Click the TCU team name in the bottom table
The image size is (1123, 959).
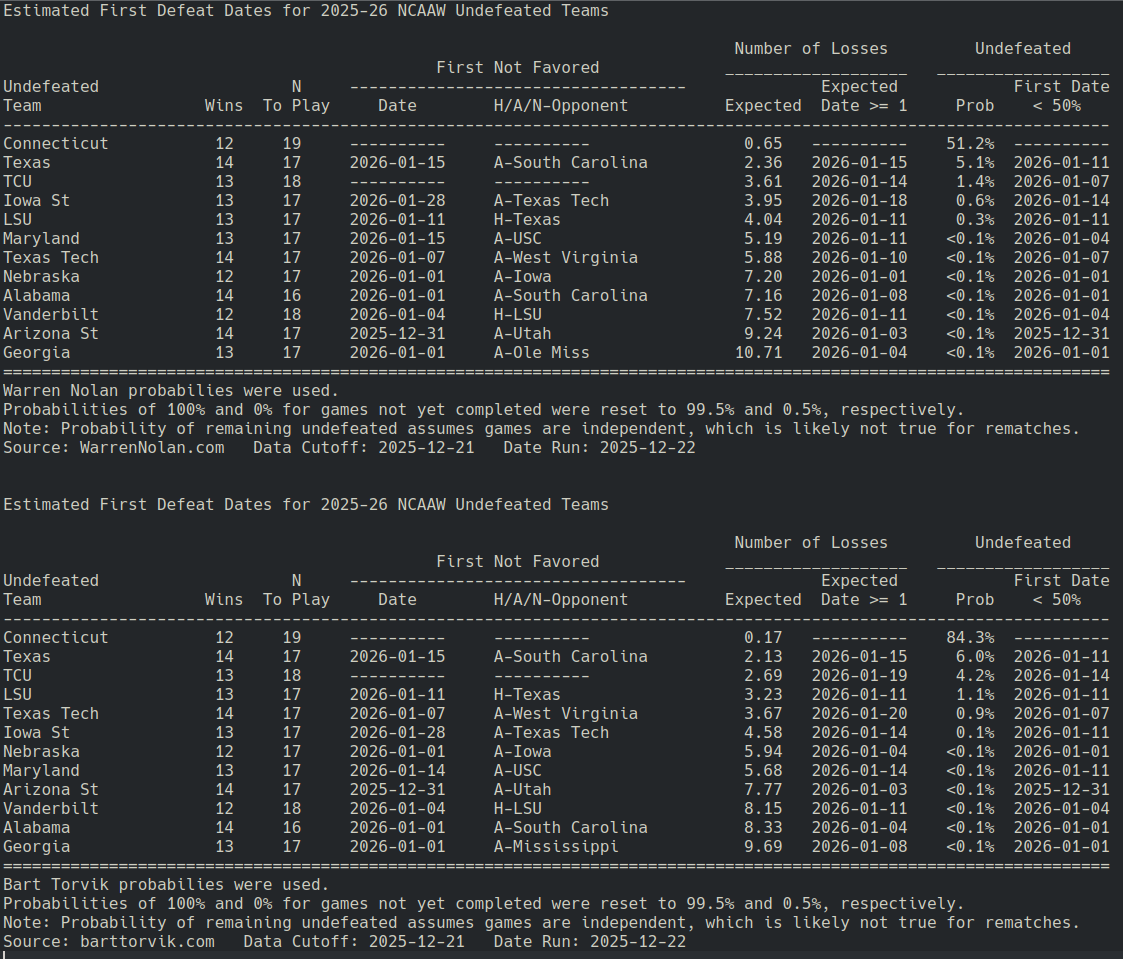(17, 675)
